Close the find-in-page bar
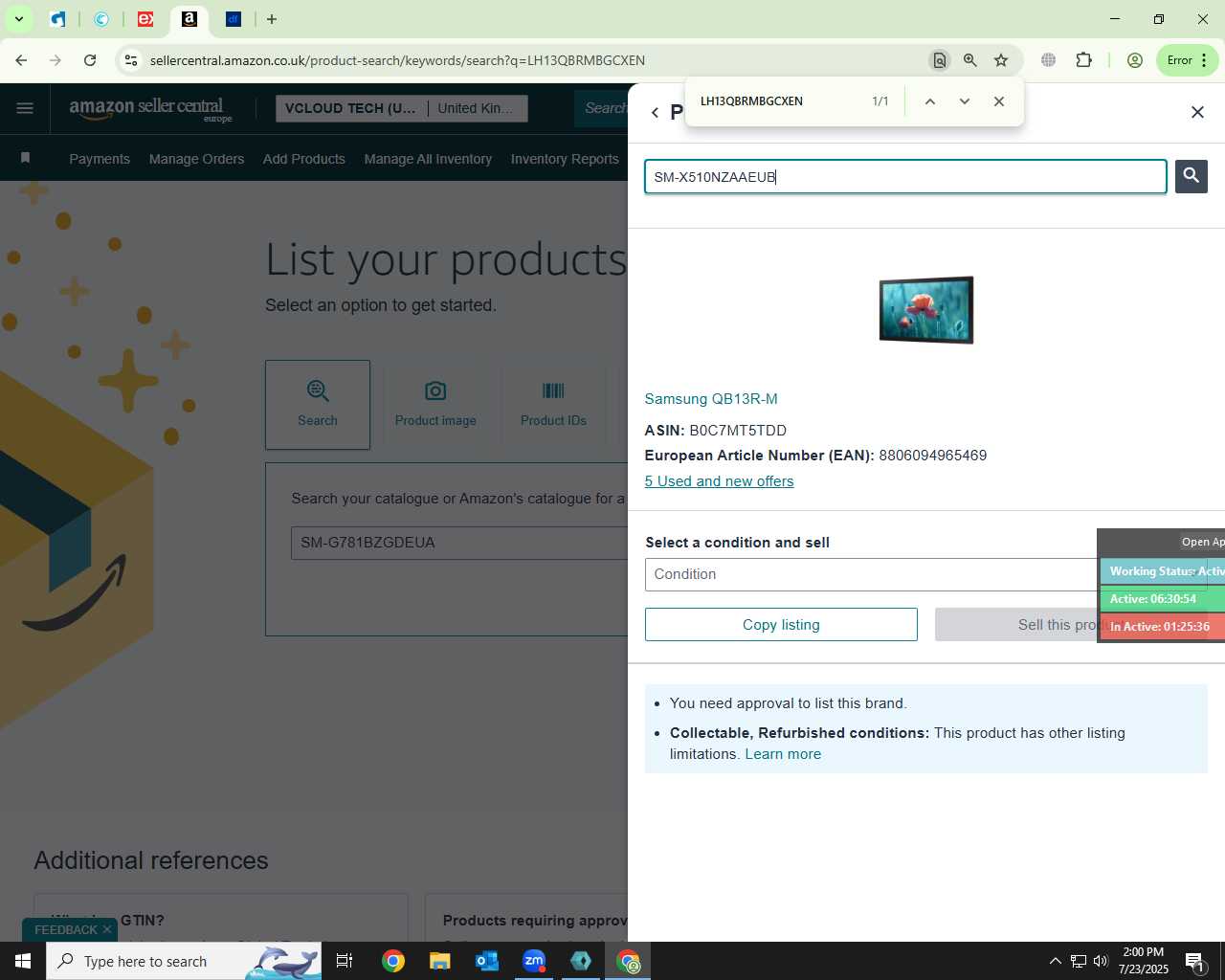 [x=999, y=101]
